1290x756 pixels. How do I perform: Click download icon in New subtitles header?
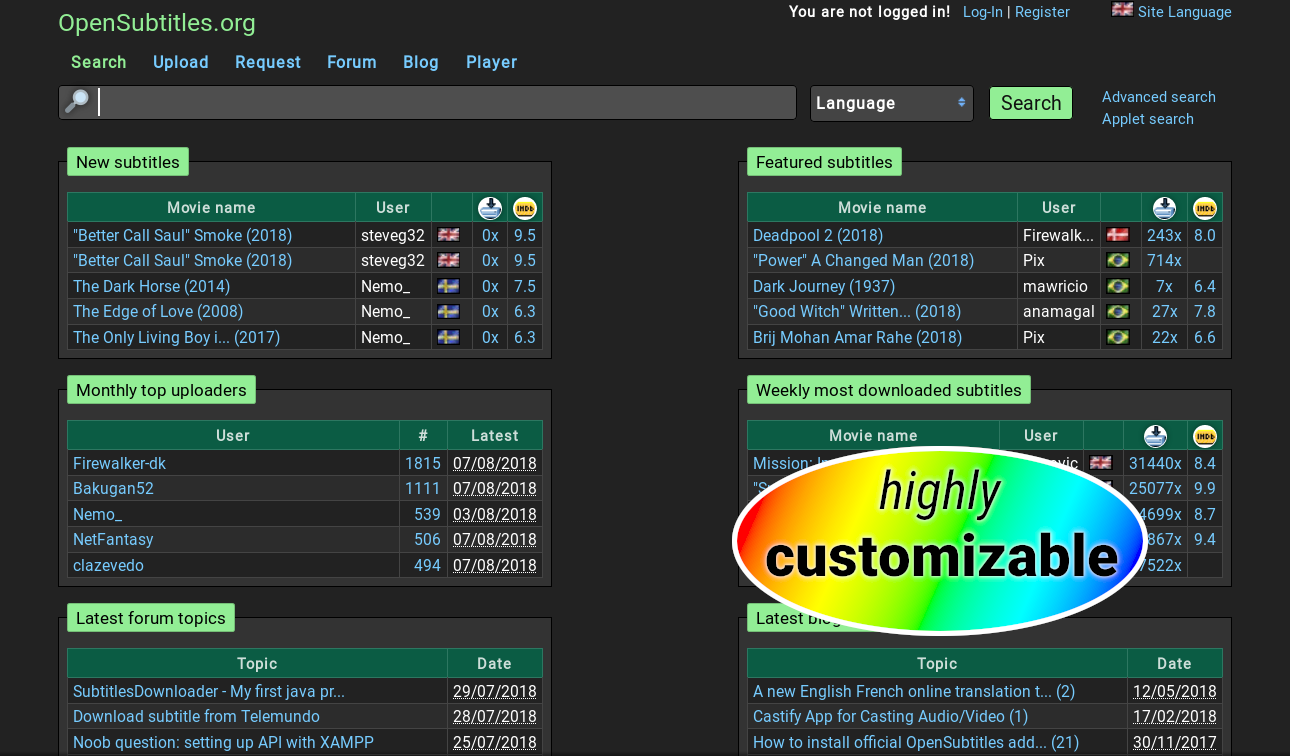(490, 208)
